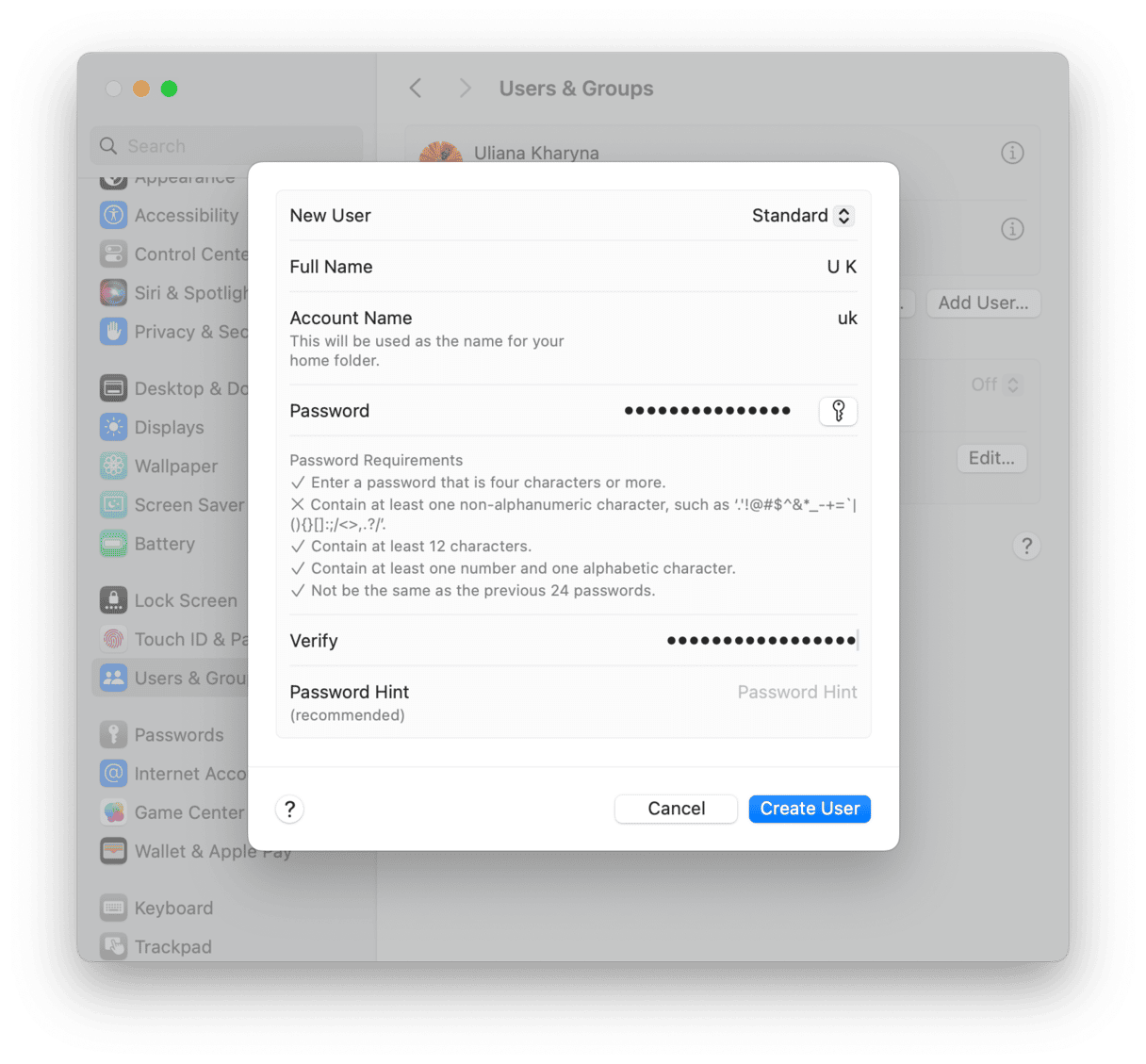Open Wallpaper sidebar icon
Image resolution: width=1146 pixels, height=1064 pixels.
pos(113,466)
